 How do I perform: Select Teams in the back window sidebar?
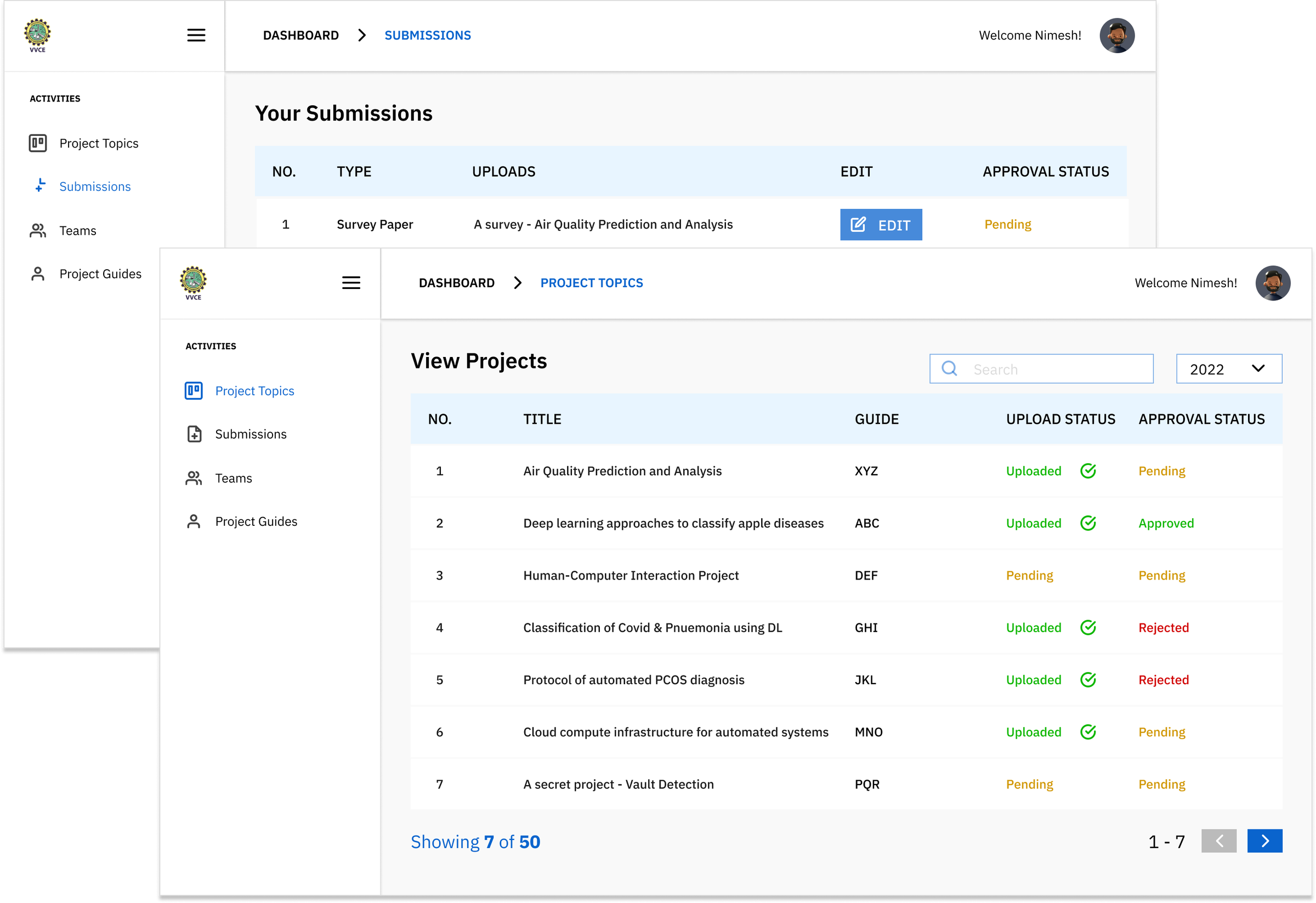77,230
